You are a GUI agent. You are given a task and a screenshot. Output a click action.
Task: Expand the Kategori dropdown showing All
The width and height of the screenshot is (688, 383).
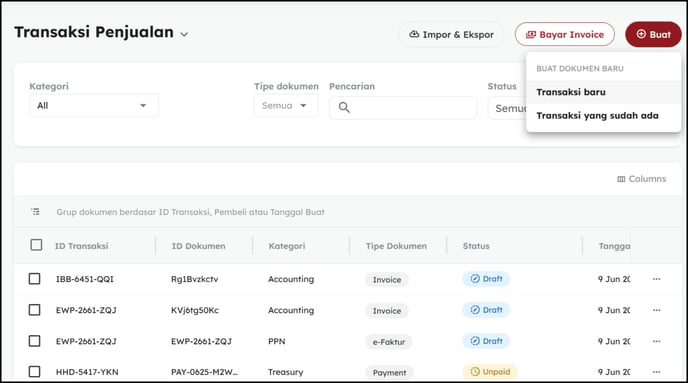94,106
